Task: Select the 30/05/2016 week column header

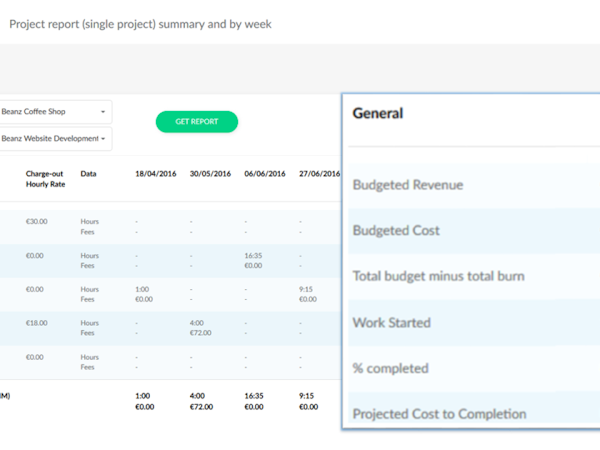Action: (x=210, y=174)
